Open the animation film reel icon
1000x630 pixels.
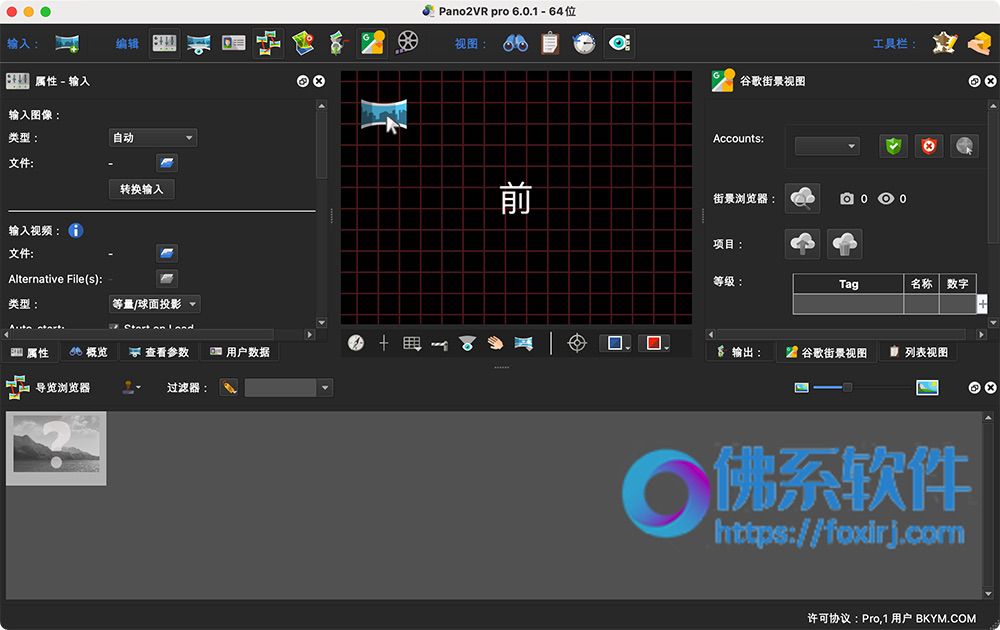click(407, 43)
